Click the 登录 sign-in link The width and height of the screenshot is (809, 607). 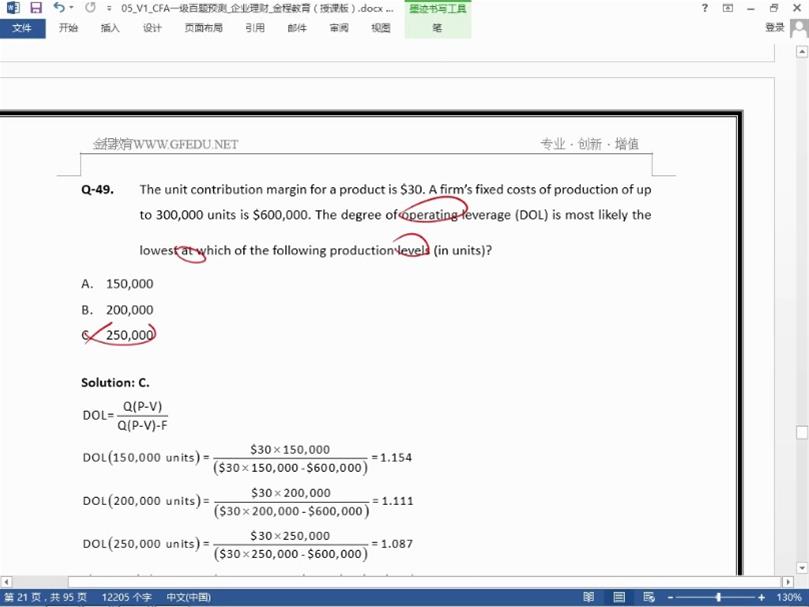pyautogui.click(x=774, y=28)
